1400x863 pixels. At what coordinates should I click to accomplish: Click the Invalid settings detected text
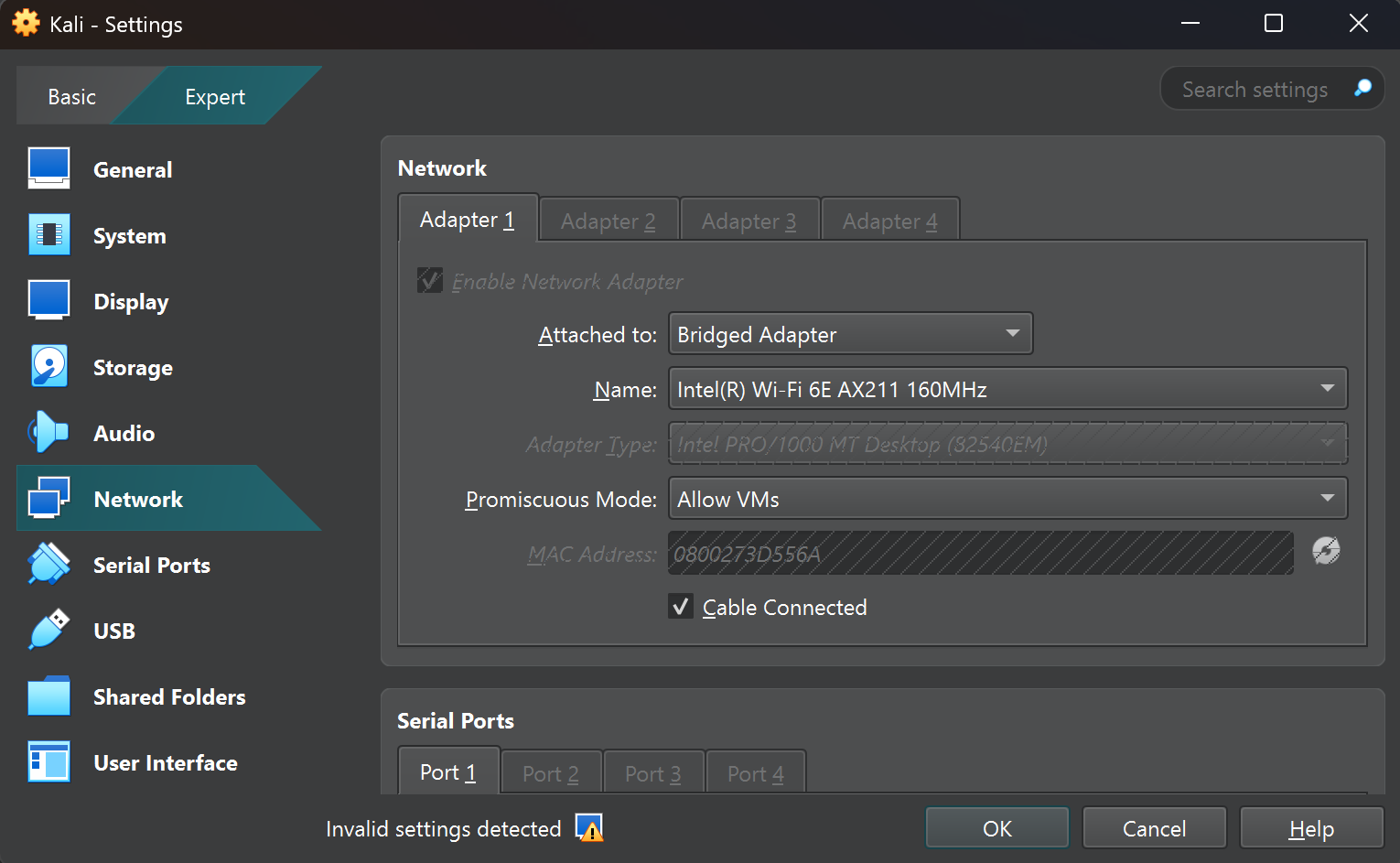pos(444,829)
